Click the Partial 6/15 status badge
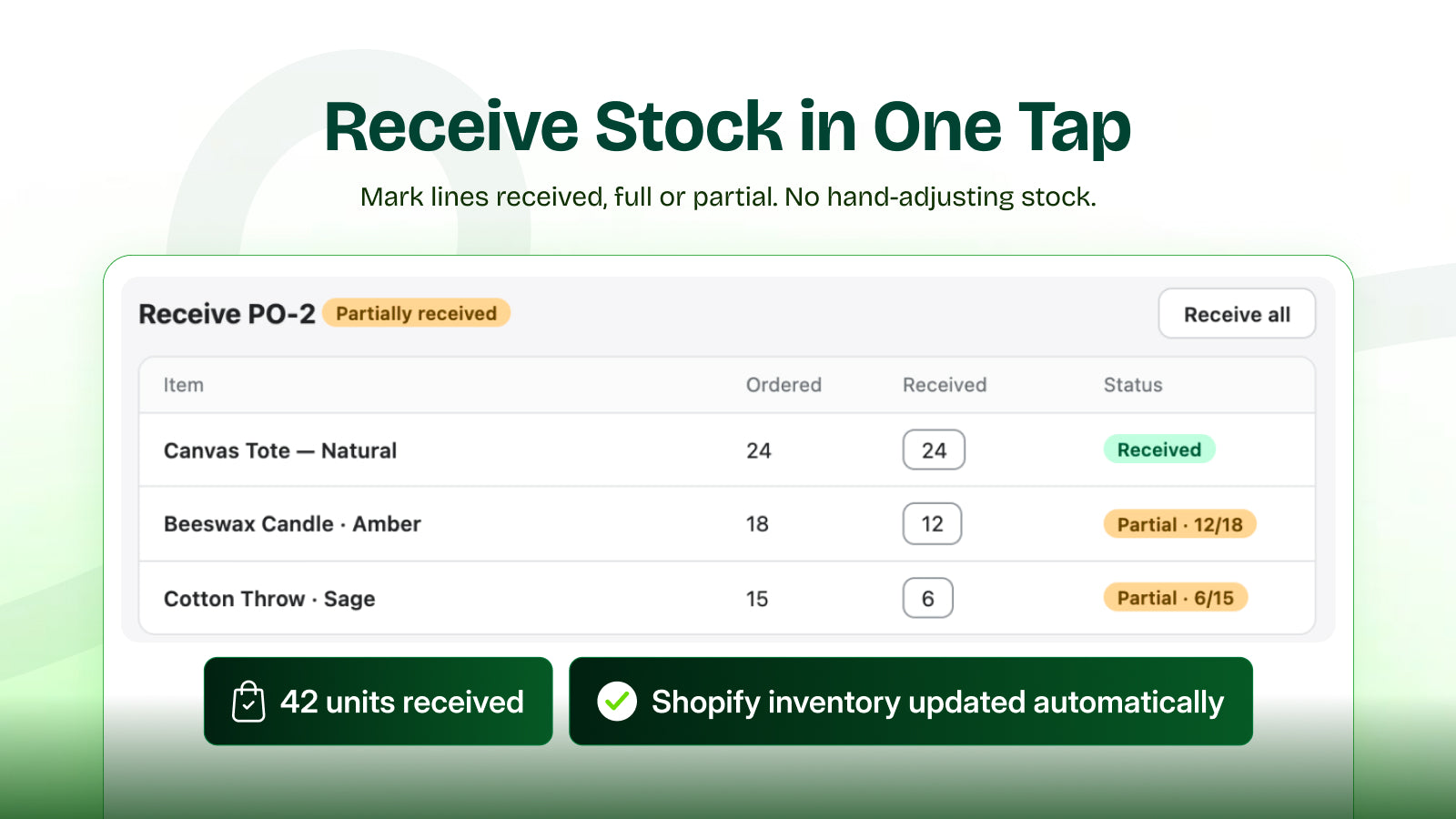This screenshot has height=819, width=1456. tap(1175, 598)
